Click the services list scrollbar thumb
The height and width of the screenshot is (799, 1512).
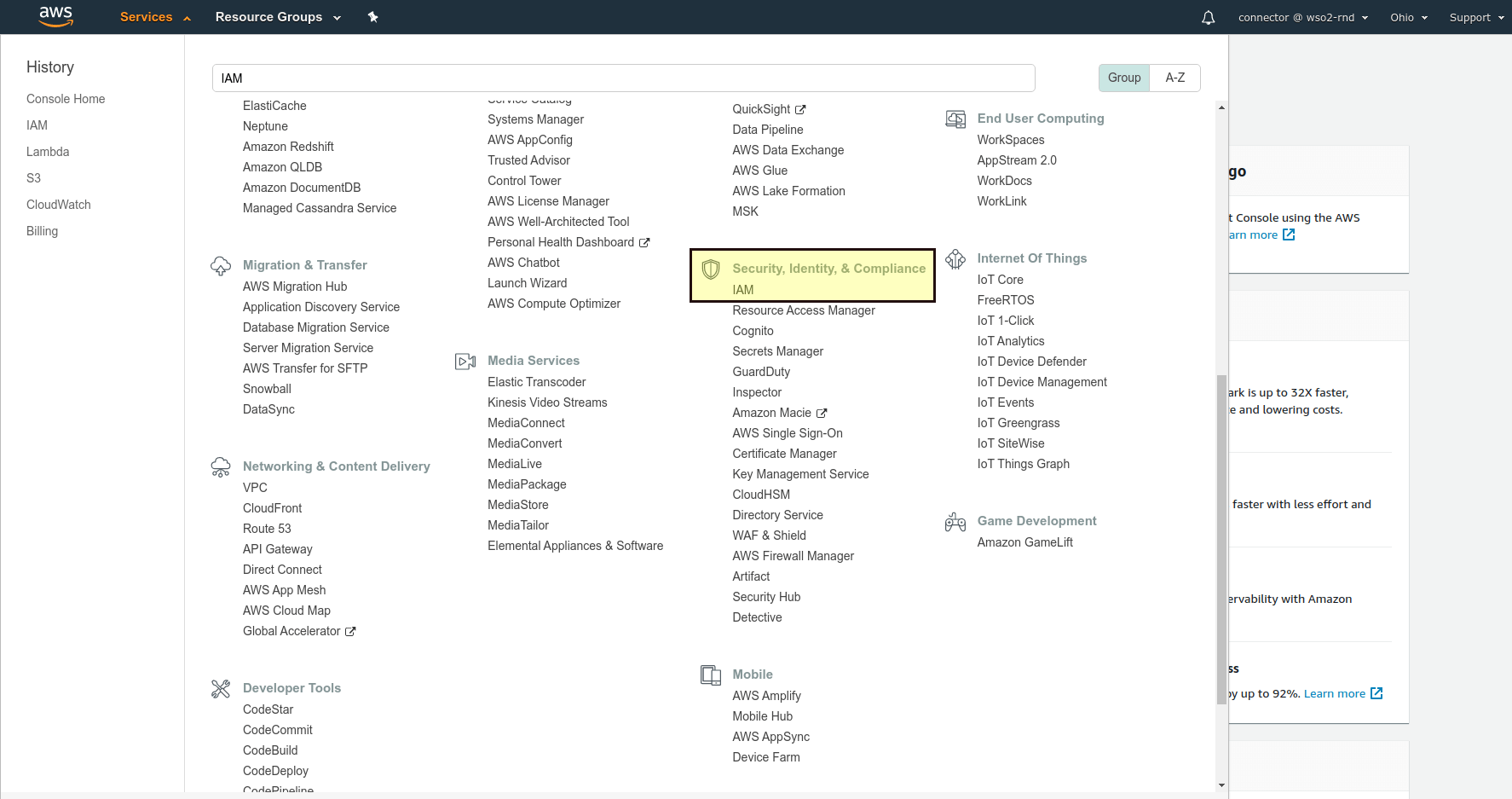coord(1221,539)
